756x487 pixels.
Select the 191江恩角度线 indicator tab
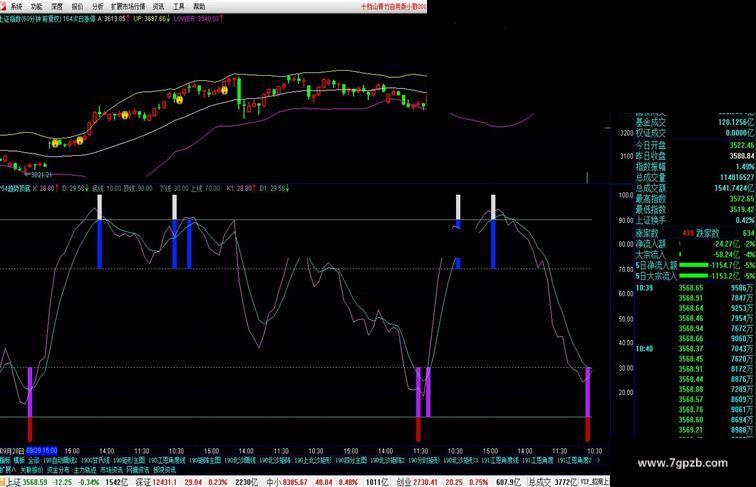click(x=500, y=460)
